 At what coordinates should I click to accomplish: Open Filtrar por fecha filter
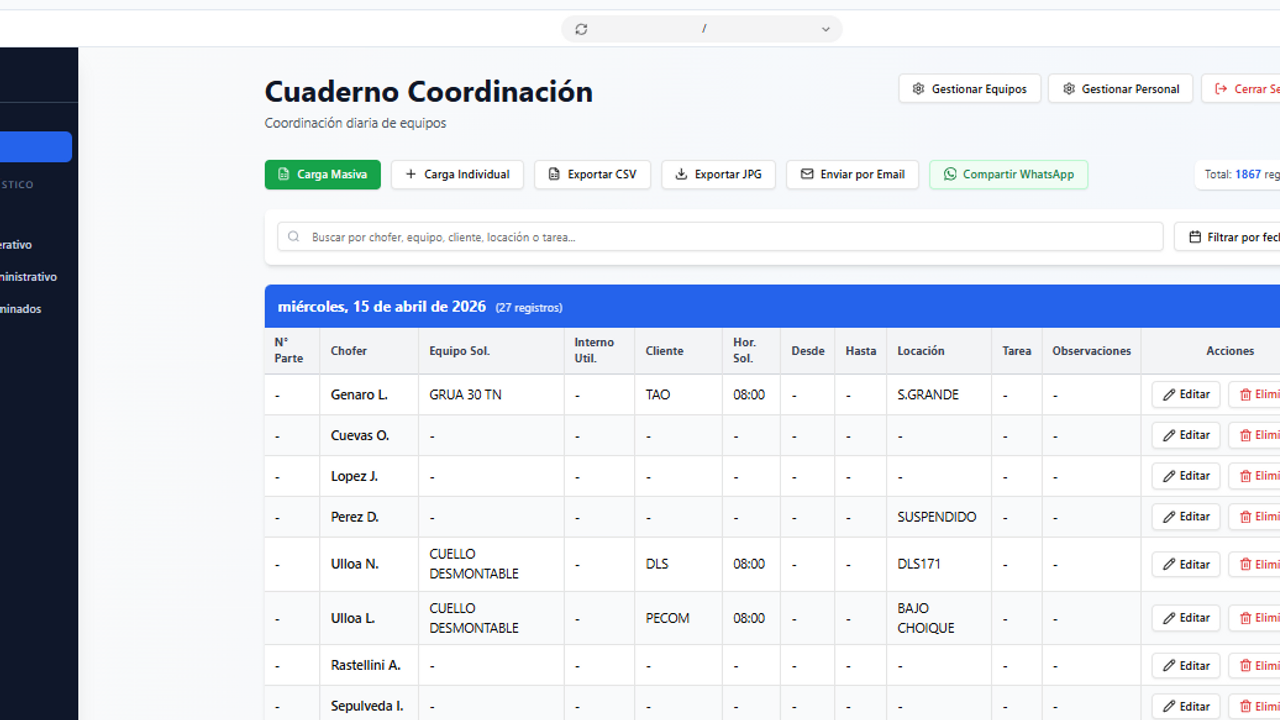(x=1227, y=237)
